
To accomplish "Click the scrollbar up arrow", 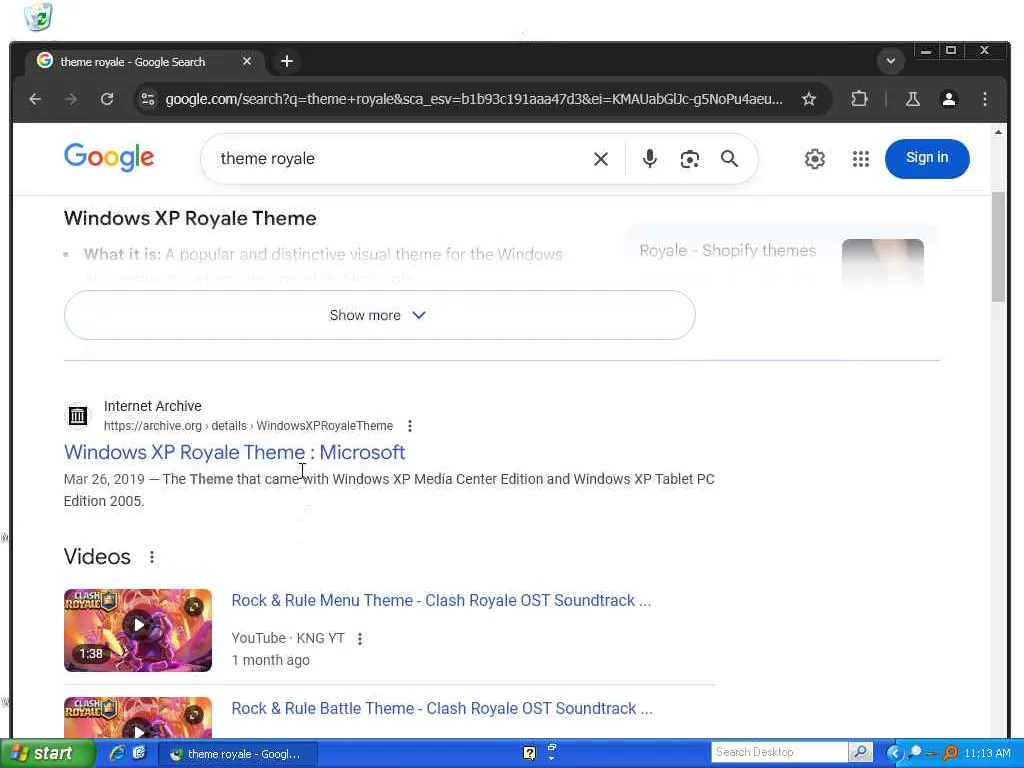I will pyautogui.click(x=998, y=132).
